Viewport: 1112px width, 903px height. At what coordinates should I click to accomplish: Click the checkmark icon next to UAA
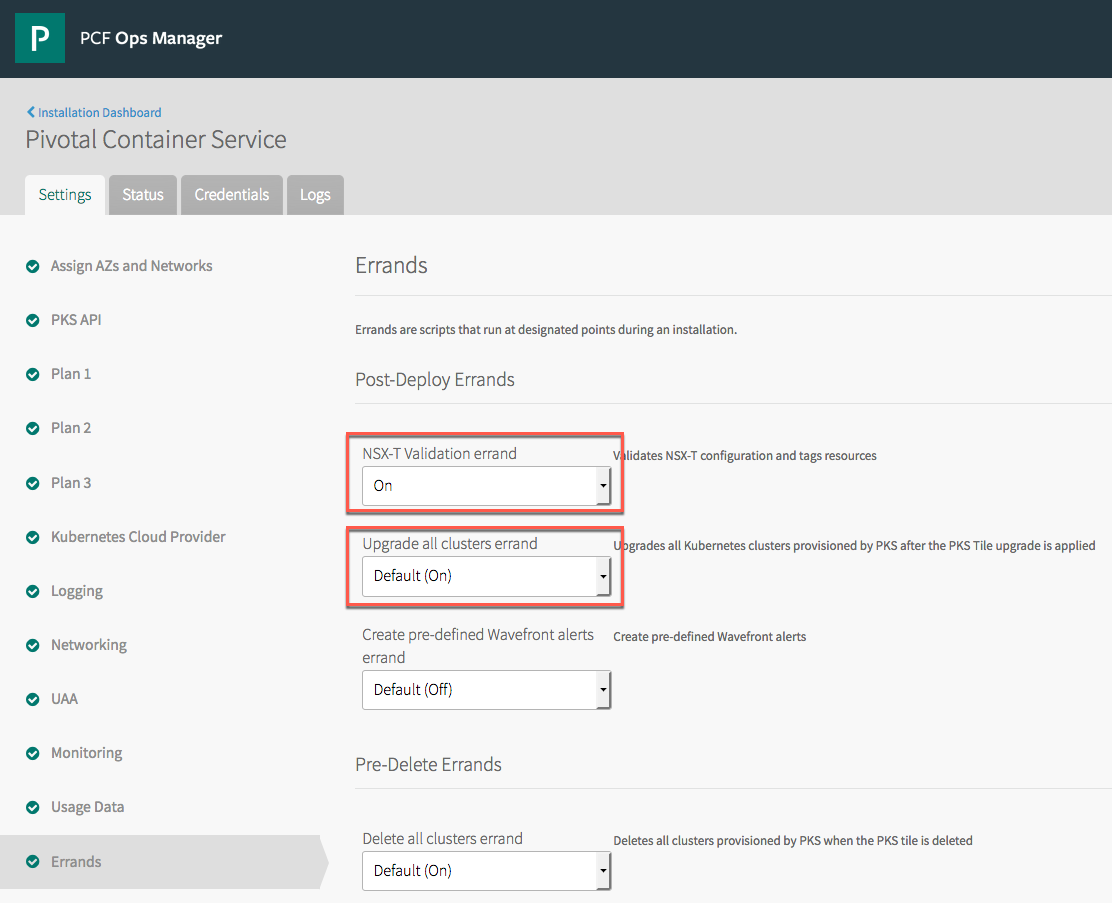pos(33,700)
